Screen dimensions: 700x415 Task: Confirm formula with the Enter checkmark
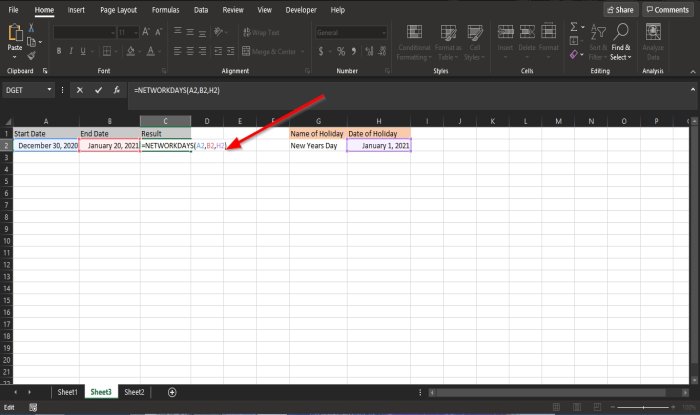point(98,90)
